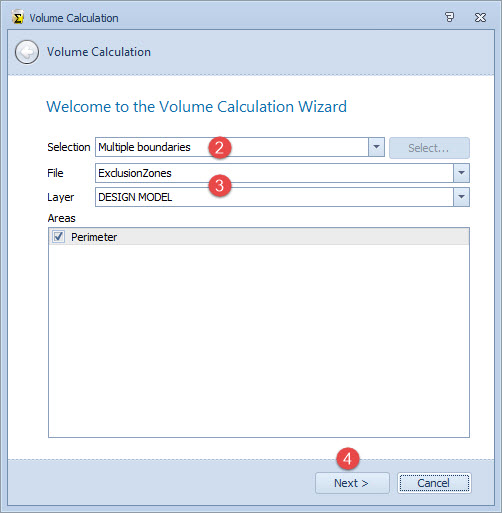The height and width of the screenshot is (513, 502).
Task: Click the Areas label
Action: (61, 218)
